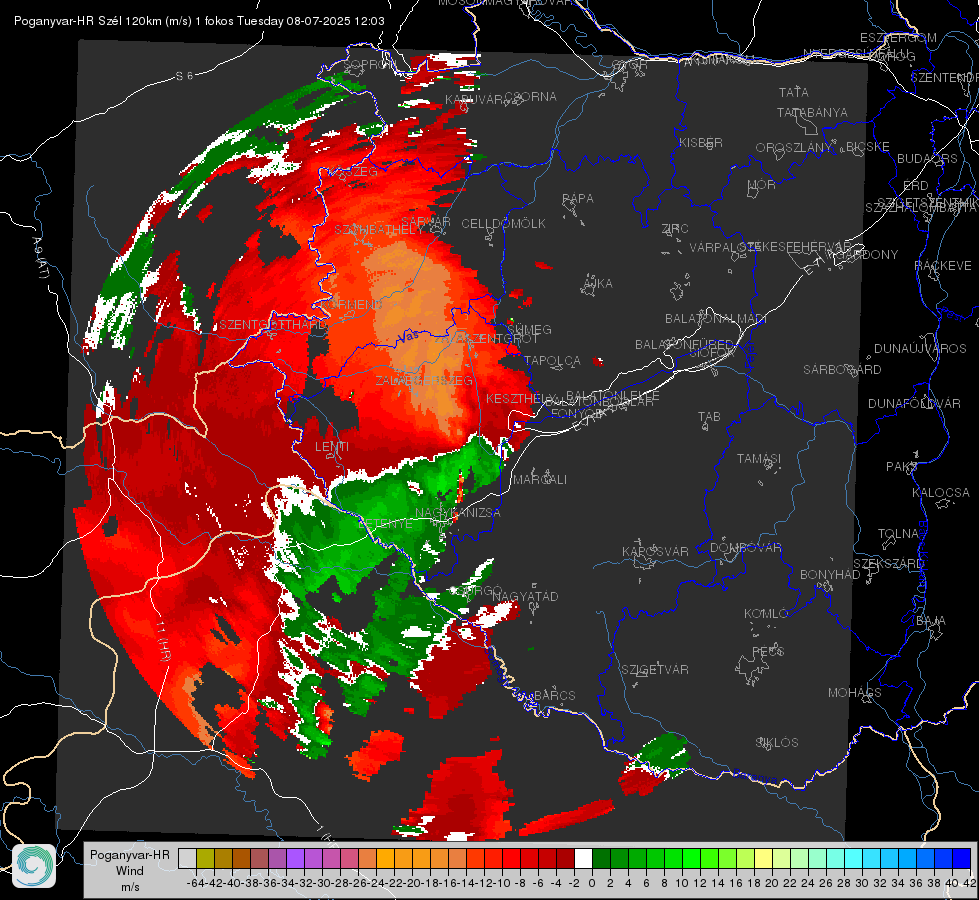Click the SUMEG city label
This screenshot has width=979, height=900.
pyautogui.click(x=529, y=329)
